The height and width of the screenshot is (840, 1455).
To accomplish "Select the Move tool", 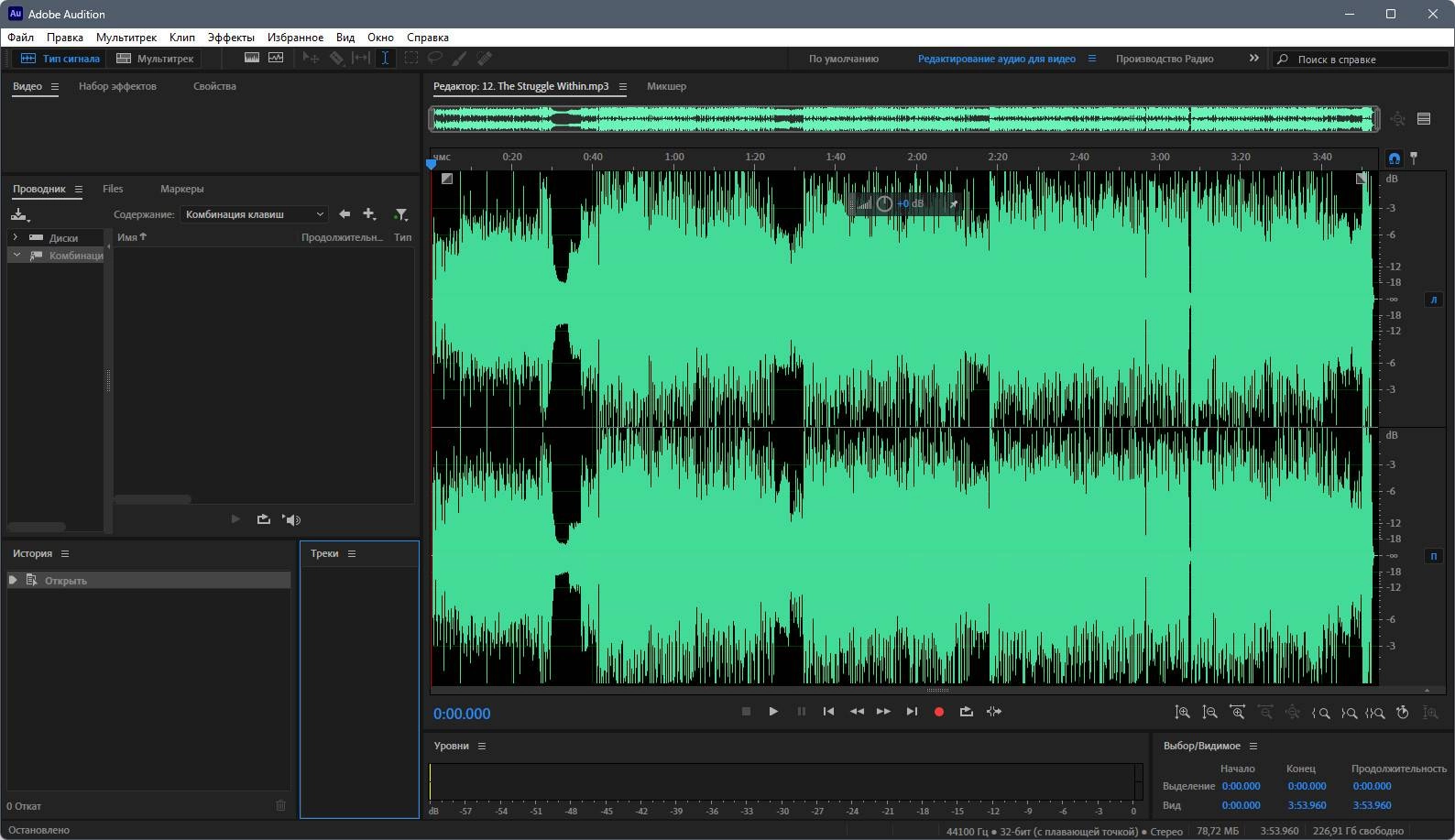I will [311, 58].
